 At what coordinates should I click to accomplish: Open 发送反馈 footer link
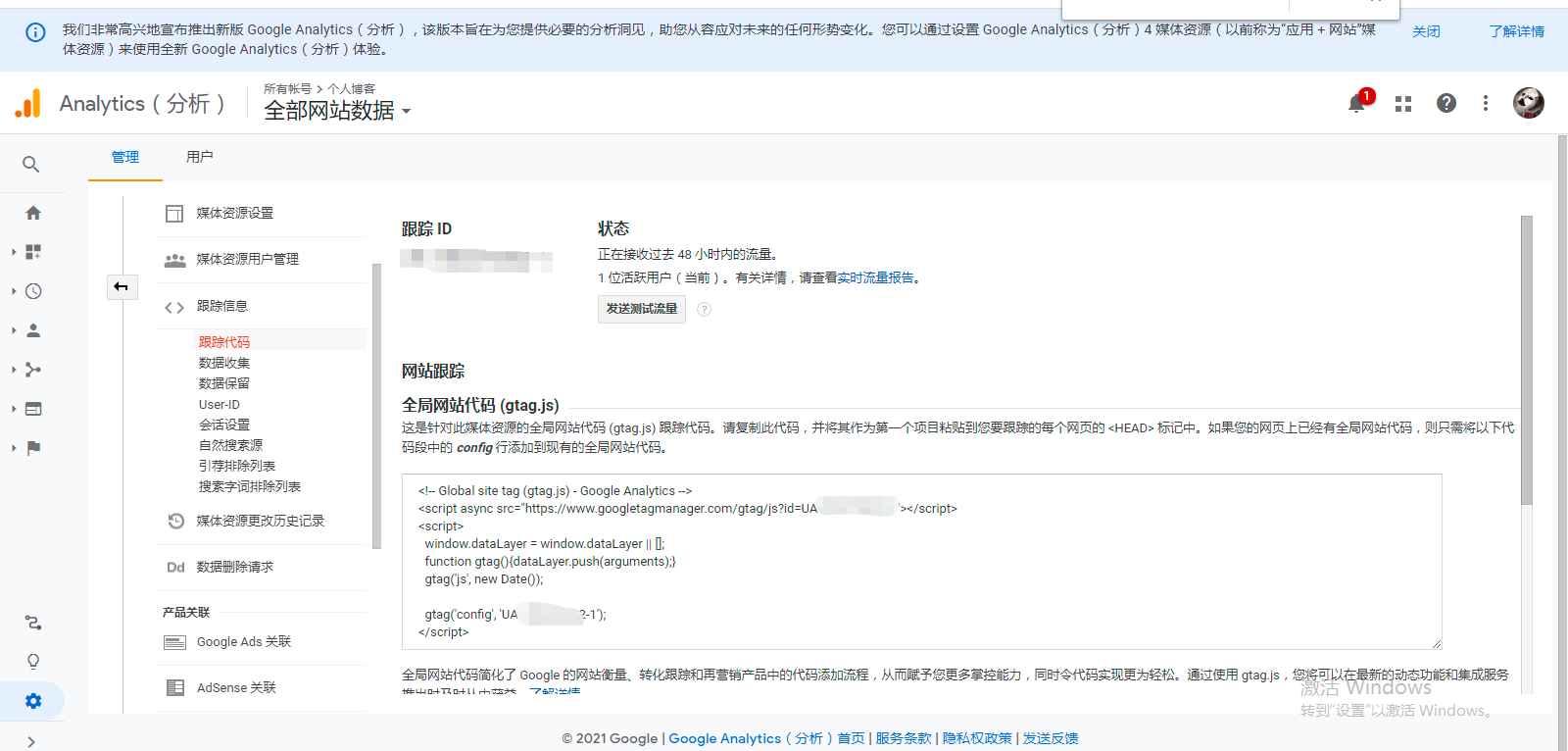1051,739
